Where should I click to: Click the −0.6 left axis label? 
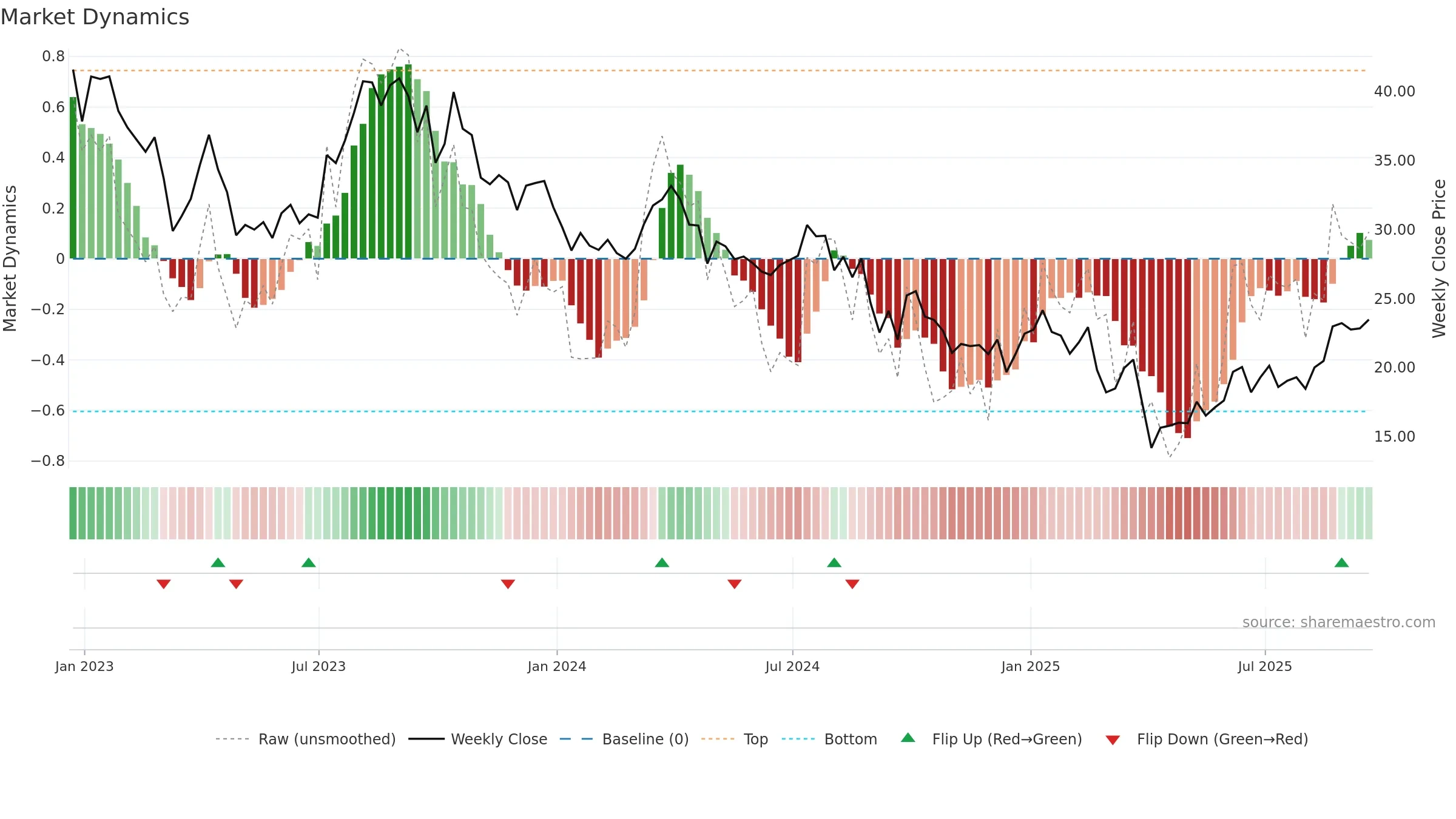tap(48, 411)
